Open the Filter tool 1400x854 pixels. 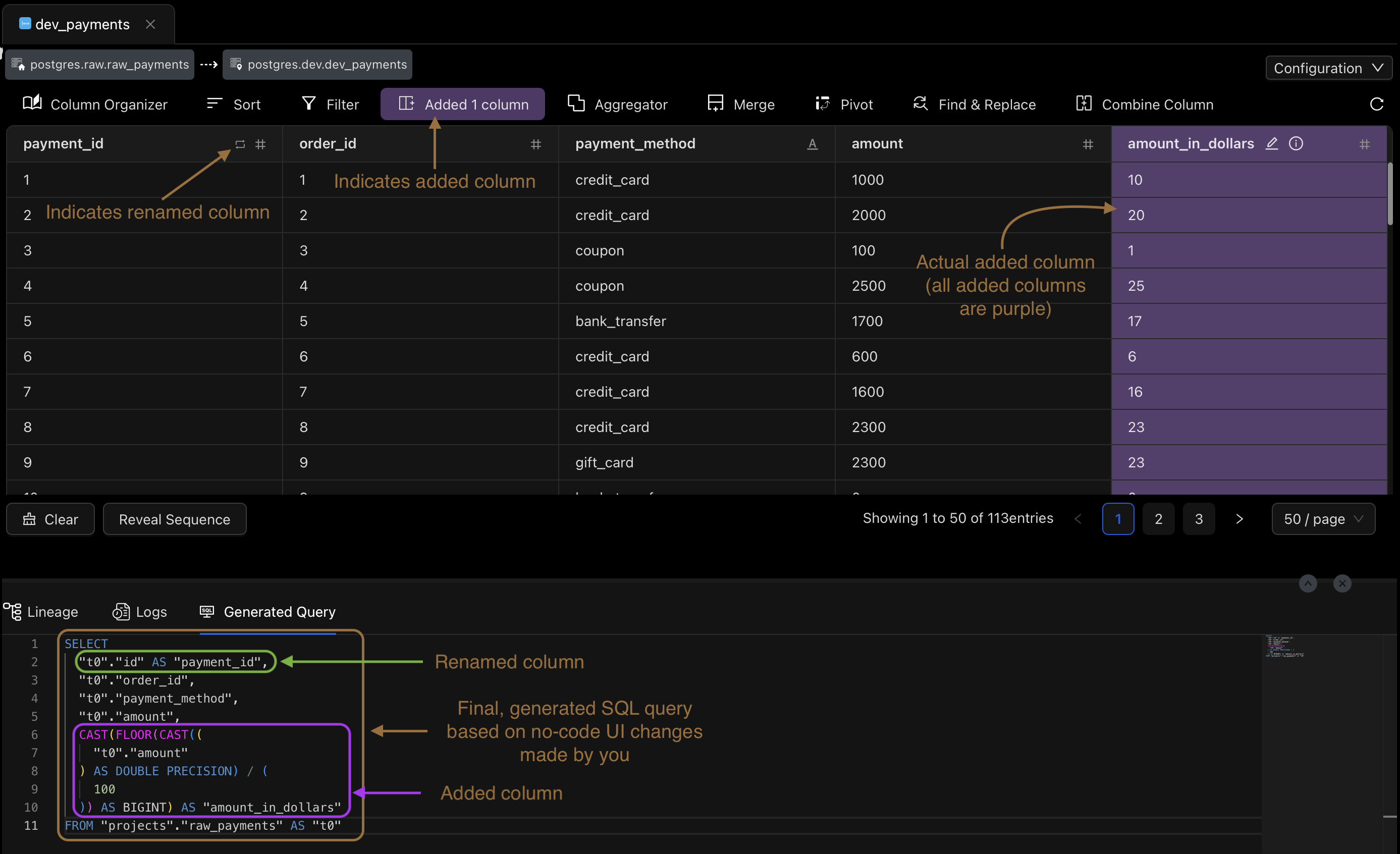(x=330, y=104)
